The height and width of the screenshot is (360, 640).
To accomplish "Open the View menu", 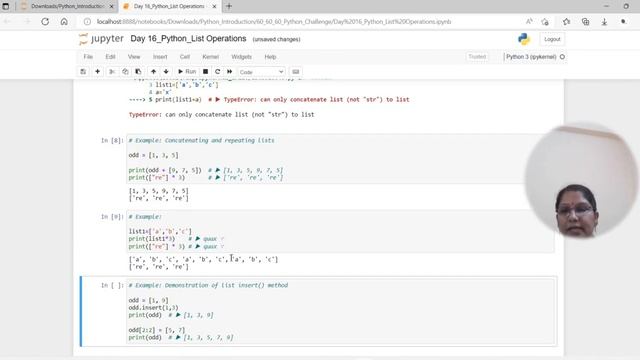I will click(x=134, y=57).
